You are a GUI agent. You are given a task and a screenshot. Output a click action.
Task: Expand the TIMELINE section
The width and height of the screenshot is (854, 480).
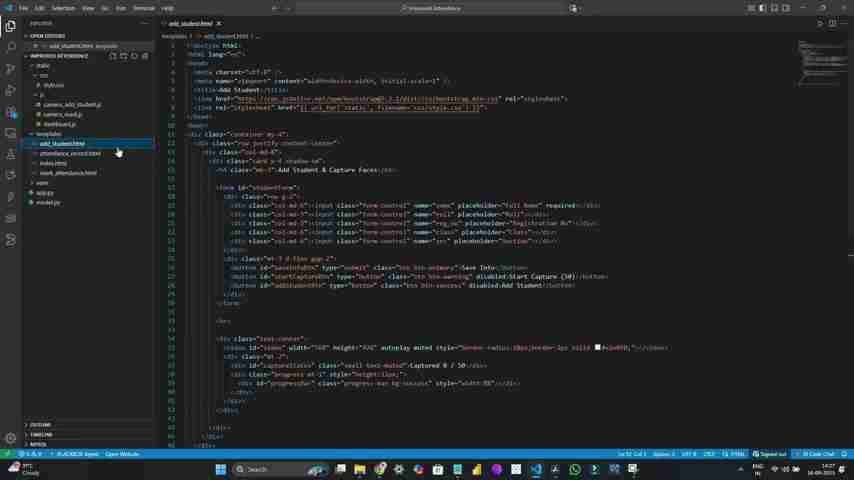[41, 435]
